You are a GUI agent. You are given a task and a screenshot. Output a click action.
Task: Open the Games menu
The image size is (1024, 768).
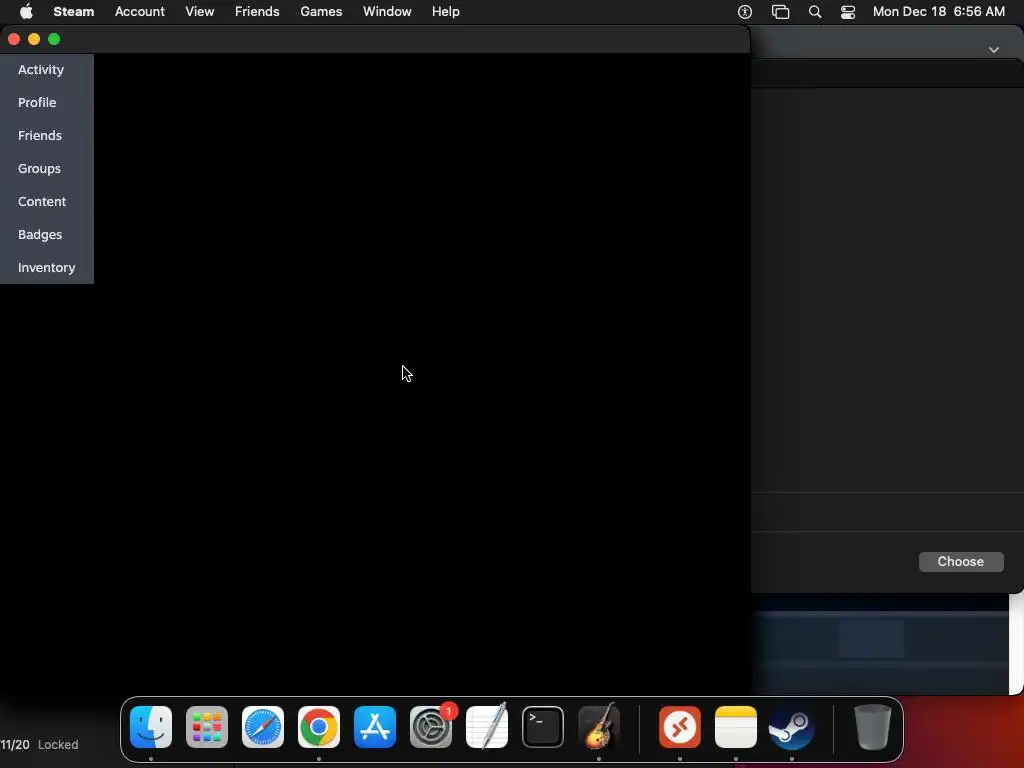pyautogui.click(x=321, y=12)
